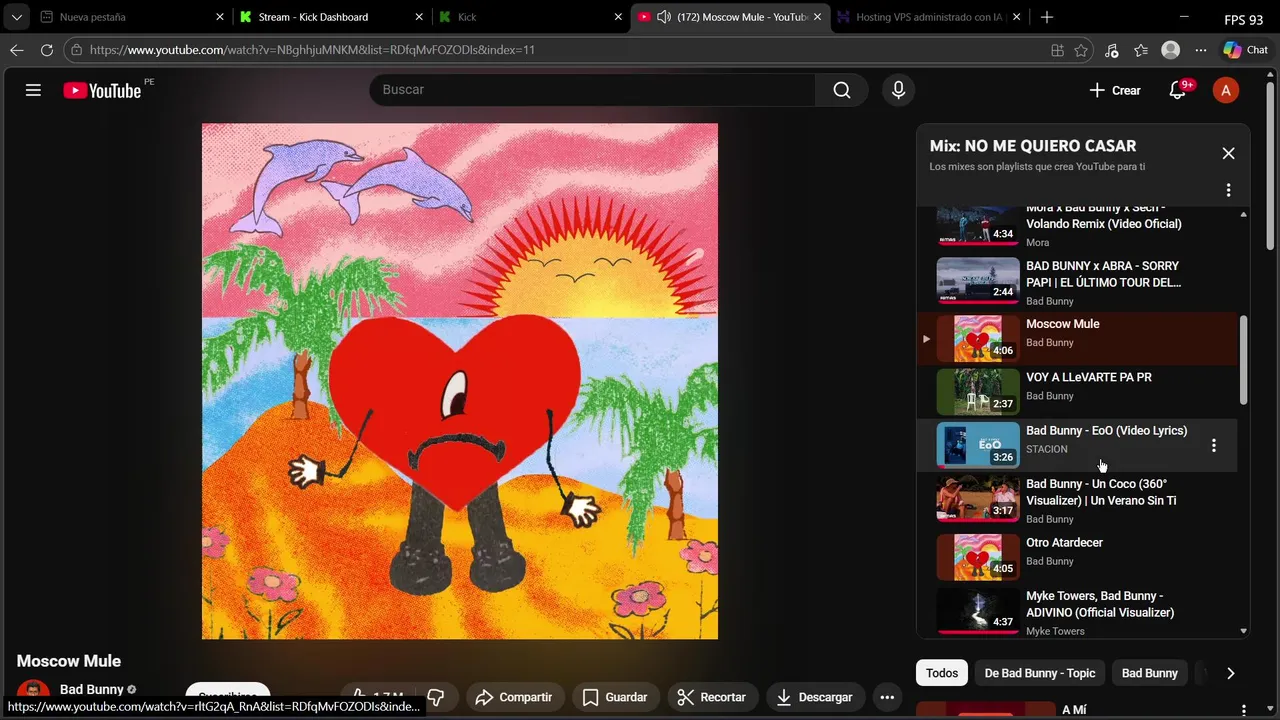Save video with Guardar button
1280x720 pixels.
(x=615, y=697)
